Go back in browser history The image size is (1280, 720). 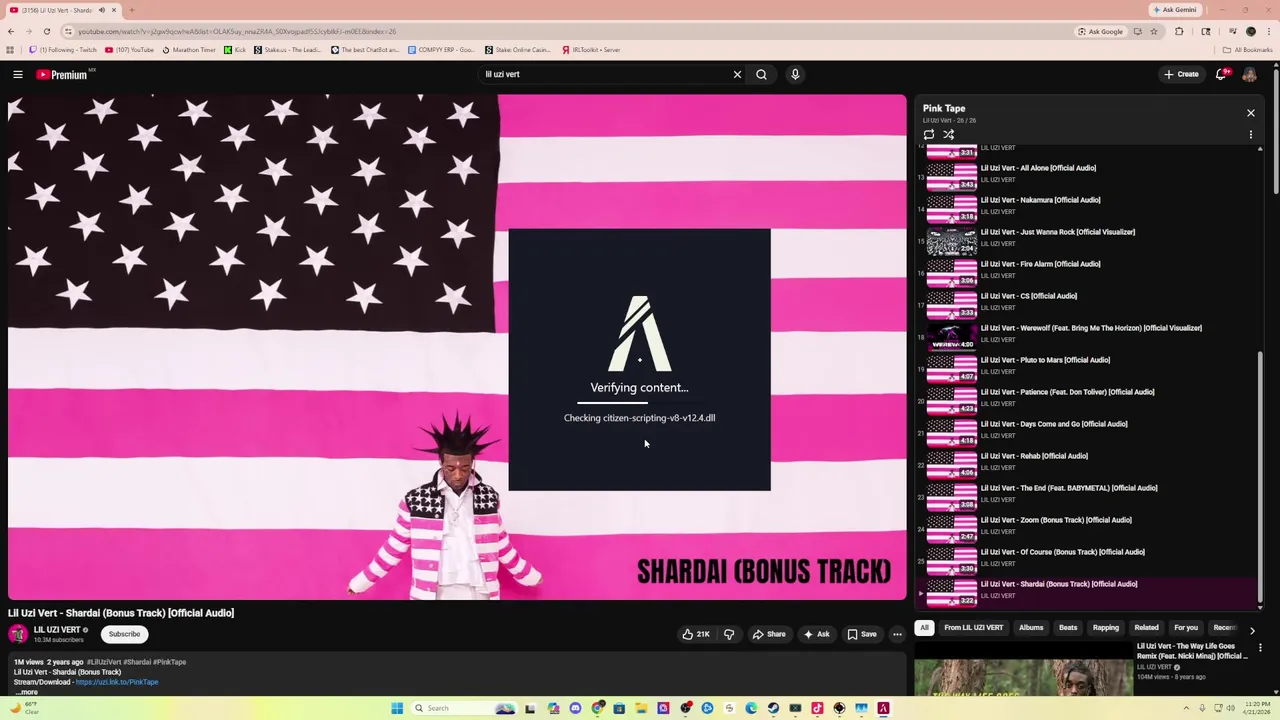pos(11,31)
